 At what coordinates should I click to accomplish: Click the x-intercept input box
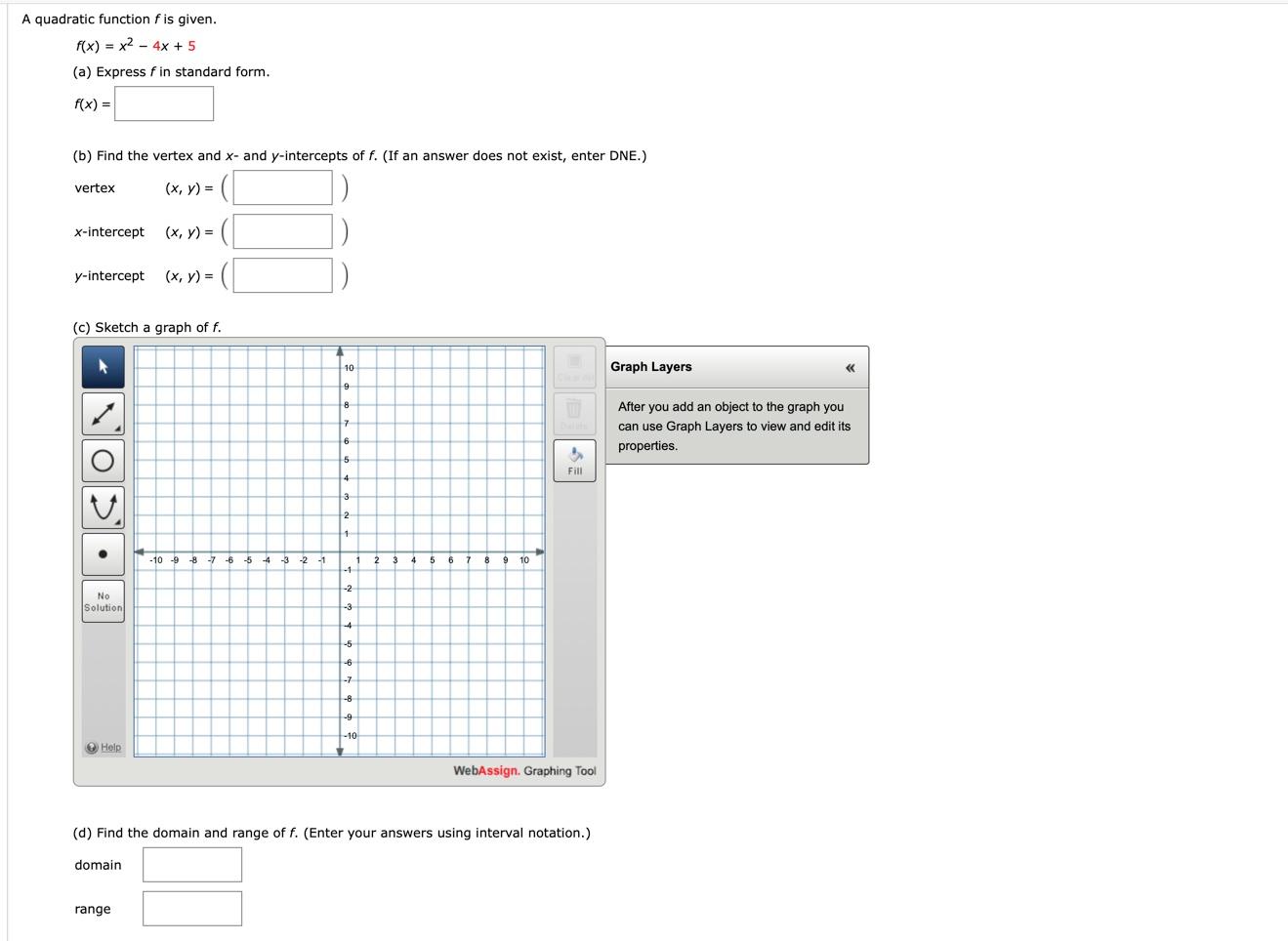pyautogui.click(x=281, y=231)
